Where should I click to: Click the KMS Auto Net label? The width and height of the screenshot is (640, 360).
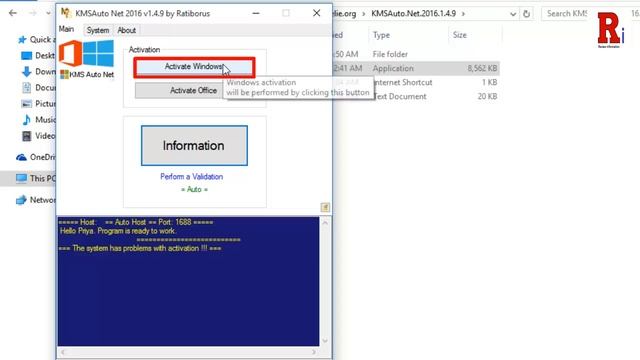[92, 75]
